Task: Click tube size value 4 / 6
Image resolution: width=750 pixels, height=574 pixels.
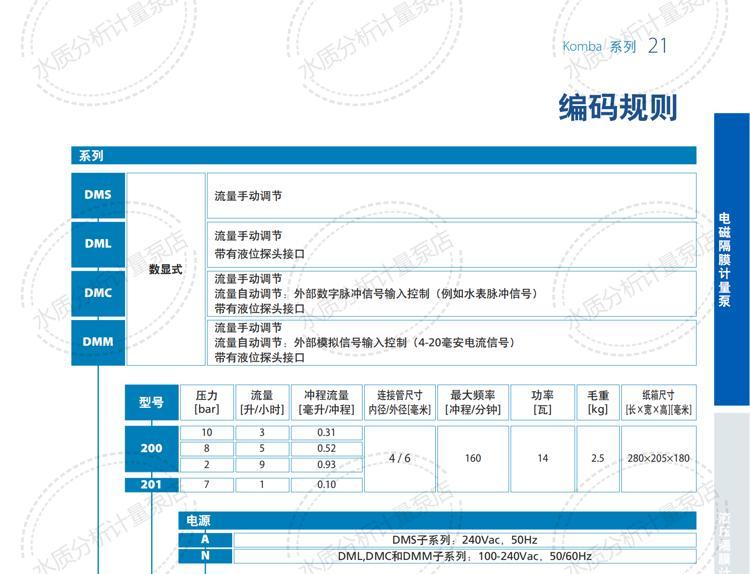Action: click(x=400, y=458)
